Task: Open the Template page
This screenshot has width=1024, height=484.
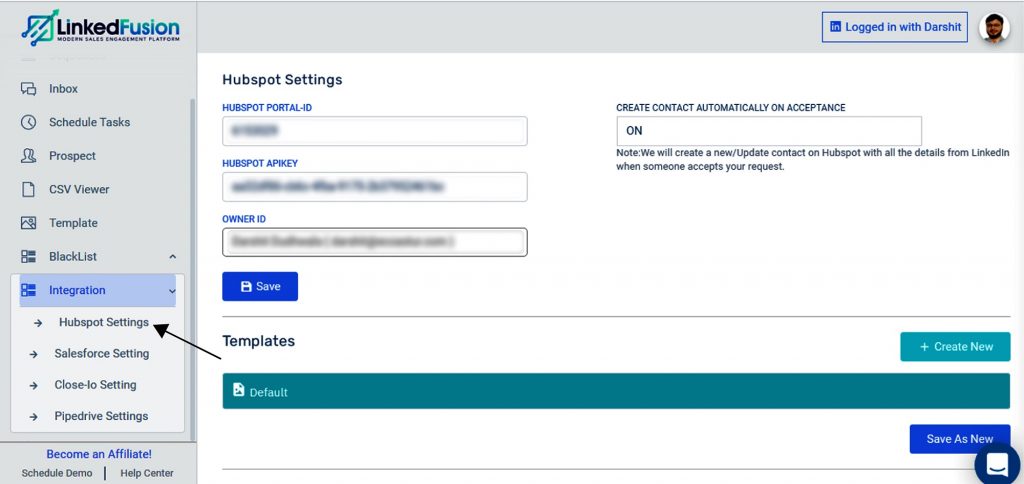Action: click(x=73, y=223)
